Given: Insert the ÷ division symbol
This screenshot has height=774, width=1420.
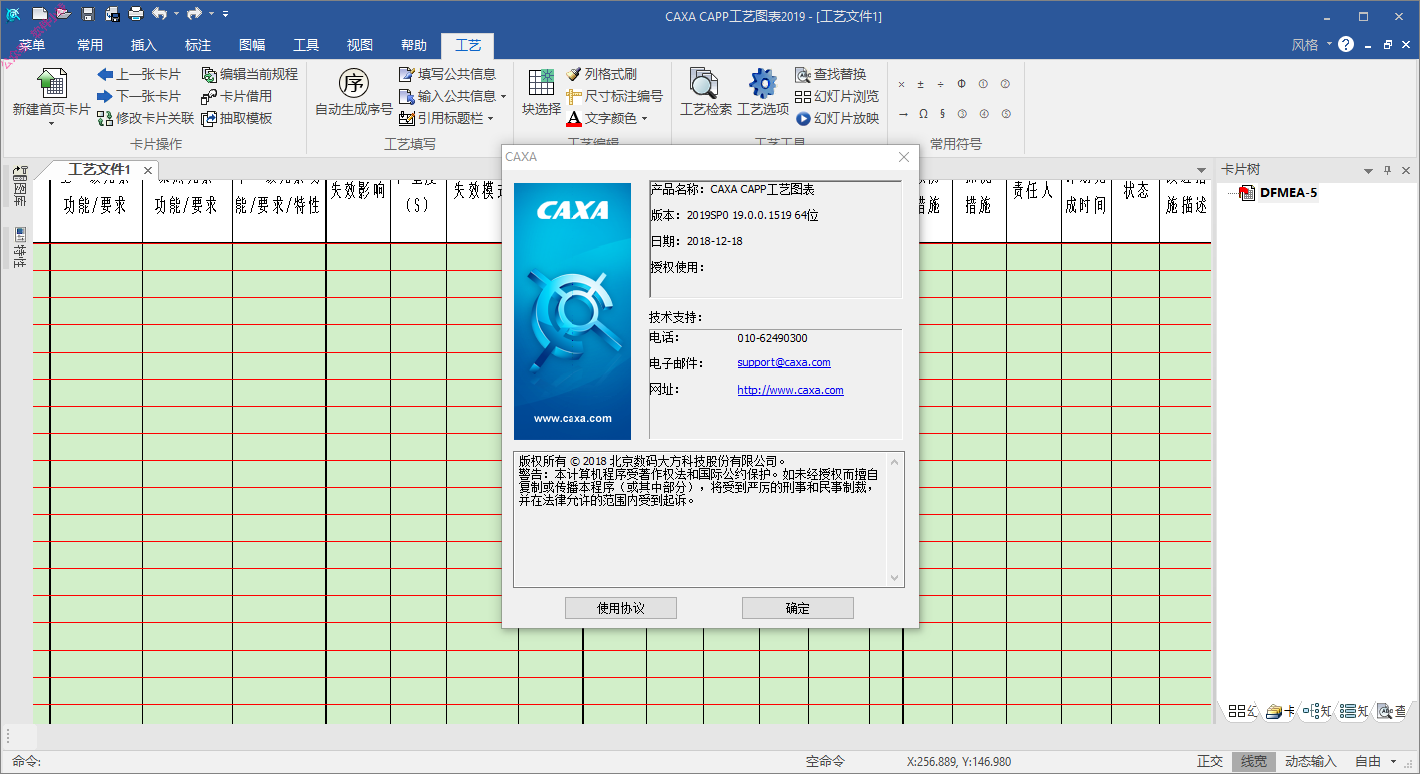Looking at the screenshot, I should point(942,84).
